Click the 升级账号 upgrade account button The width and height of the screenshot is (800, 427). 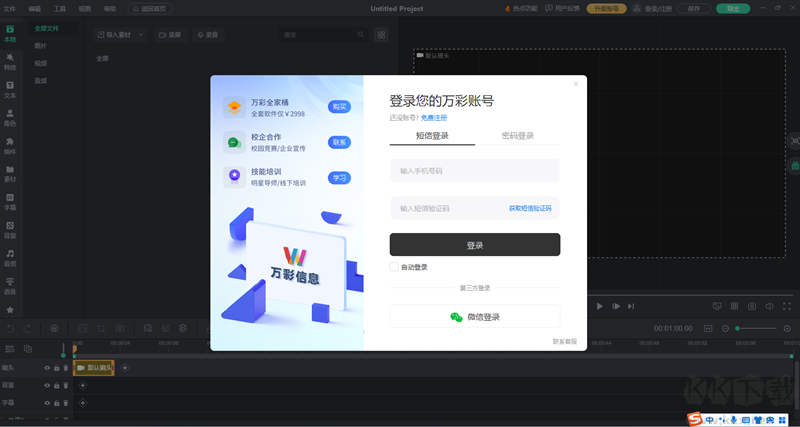606,9
